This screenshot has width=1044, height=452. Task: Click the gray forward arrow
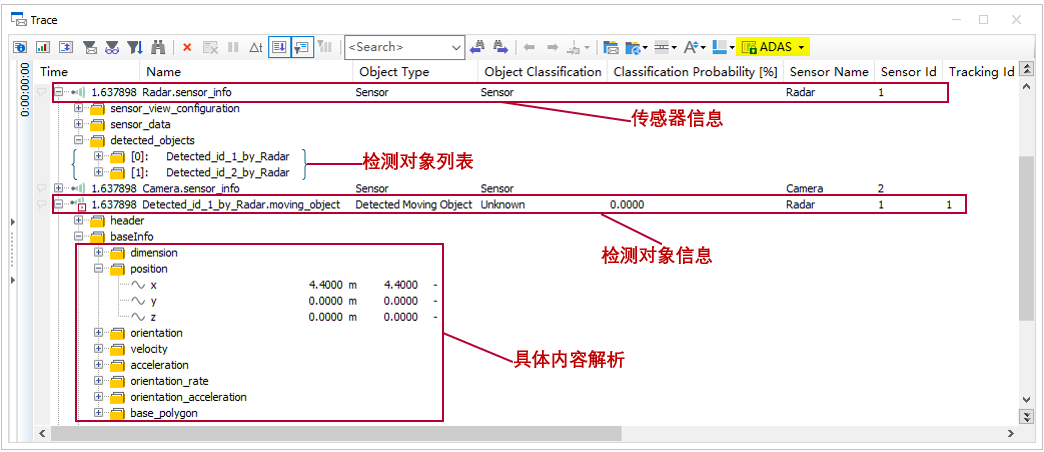(552, 47)
